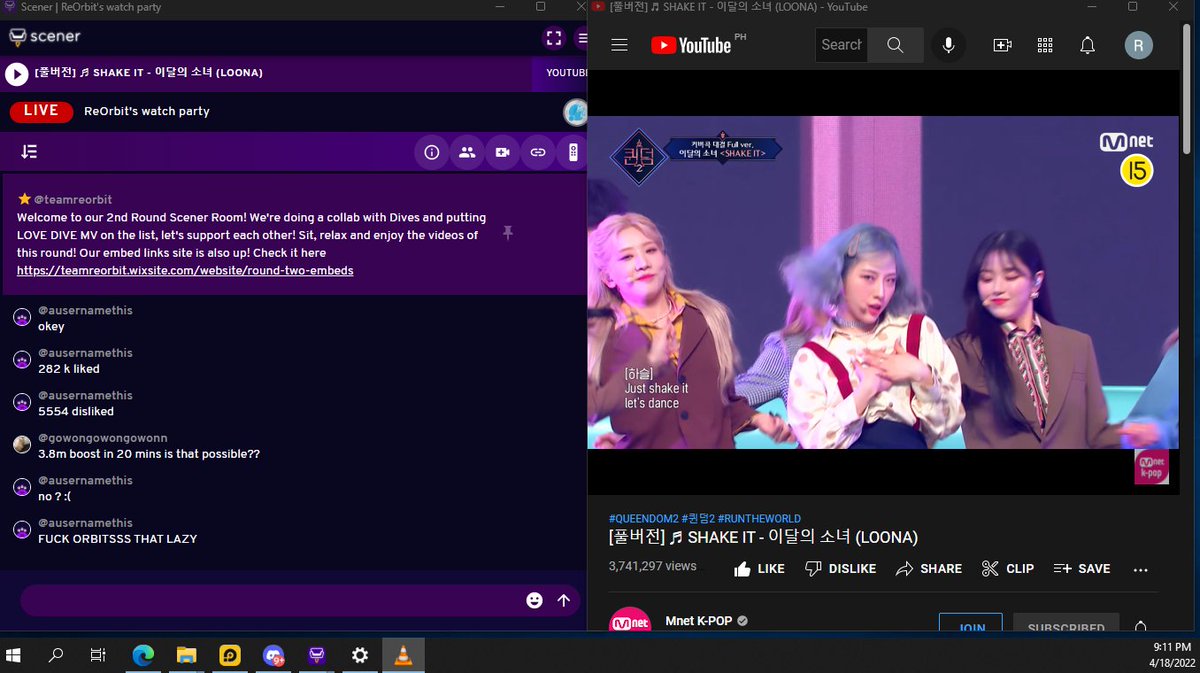
Task: Open the YouTube guide menu
Action: pyautogui.click(x=619, y=45)
